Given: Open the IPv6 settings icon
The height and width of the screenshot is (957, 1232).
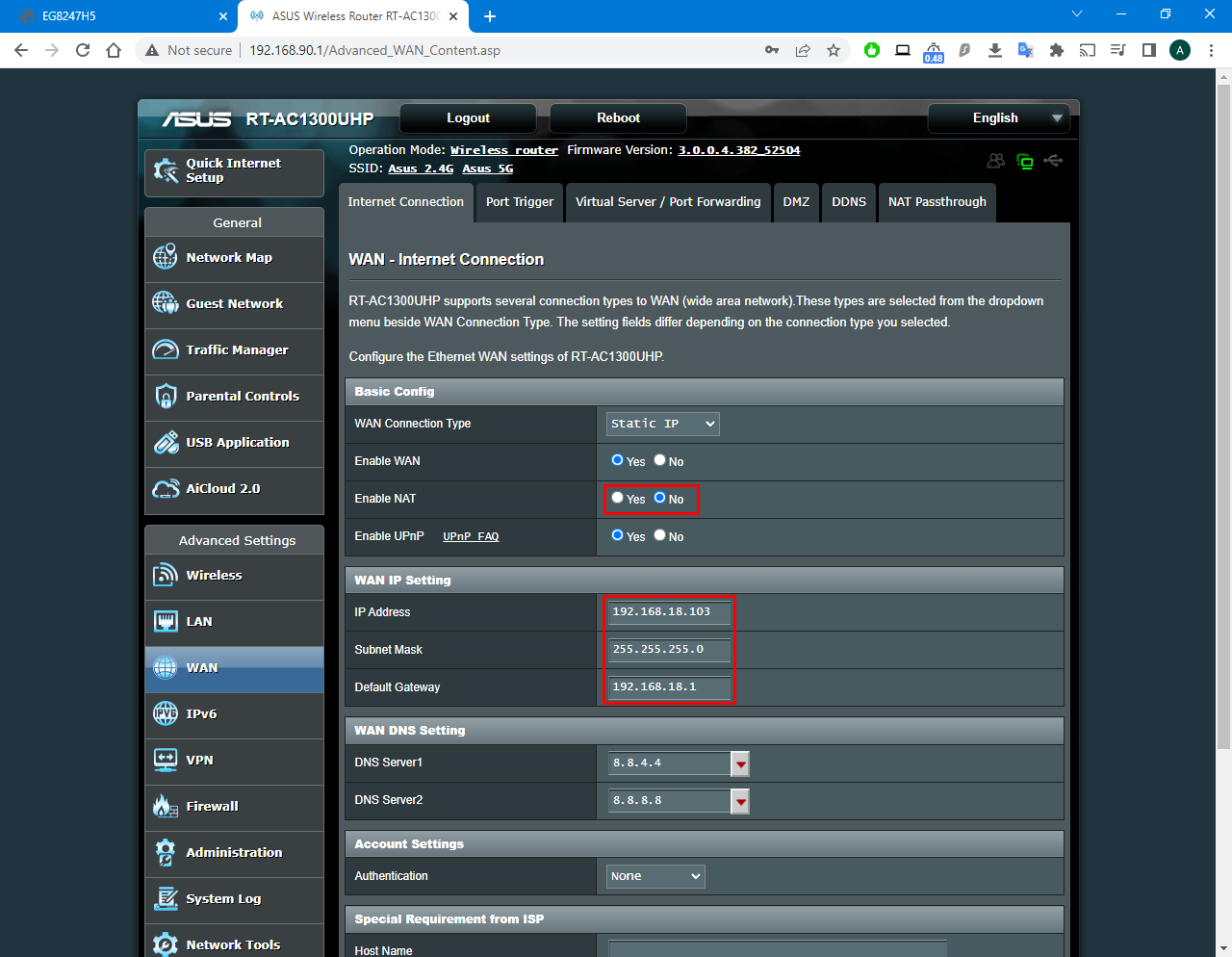Looking at the screenshot, I should coord(166,713).
